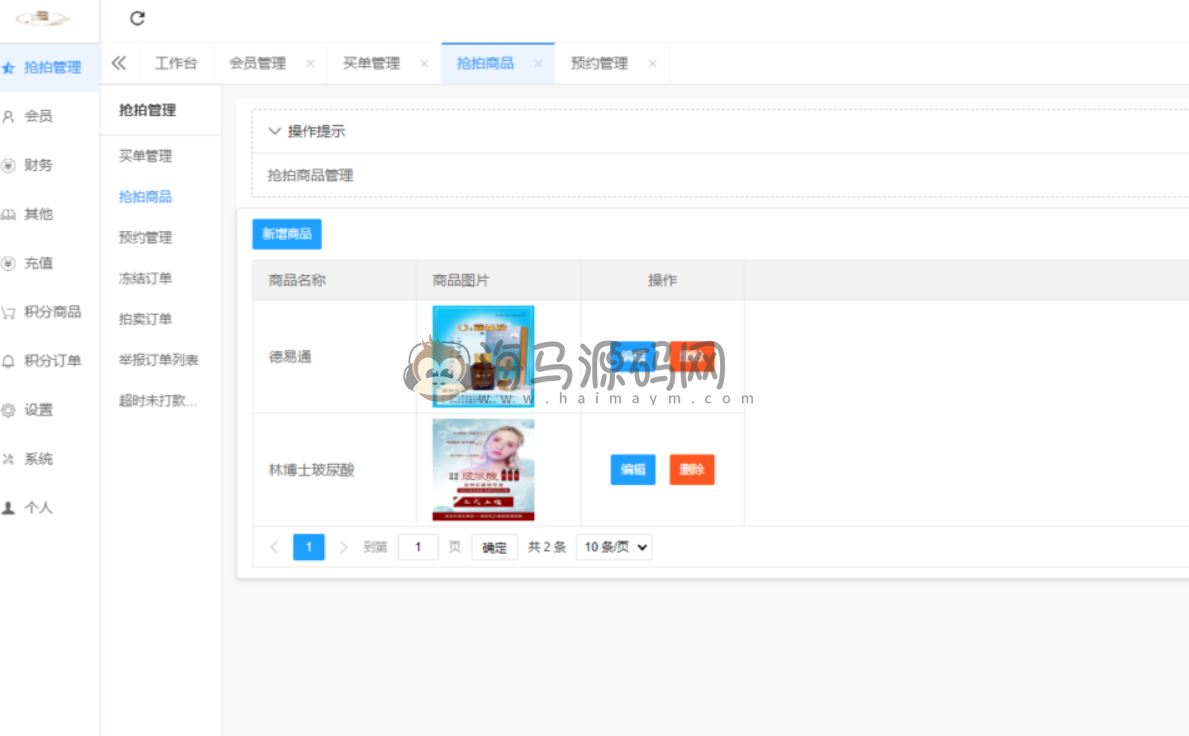Open the 10 条/页 page size dropdown
The height and width of the screenshot is (736, 1189).
(615, 547)
